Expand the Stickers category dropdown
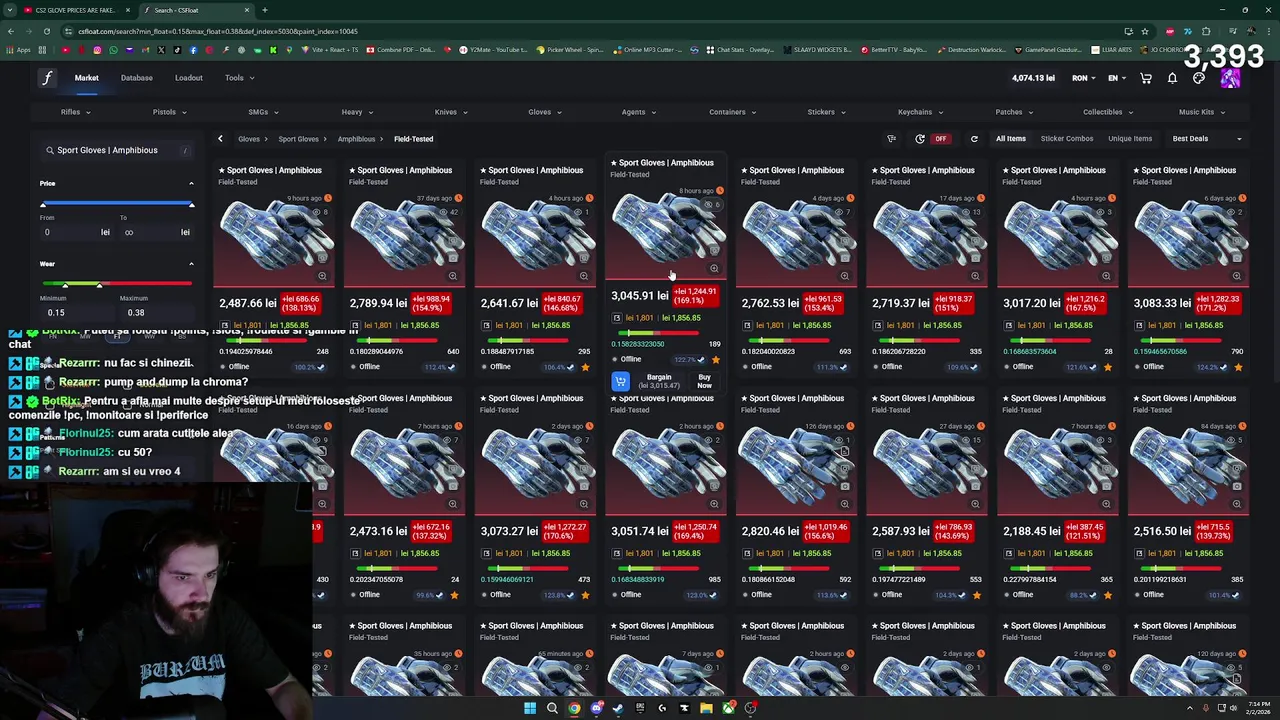This screenshot has width=1280, height=720. tap(826, 112)
